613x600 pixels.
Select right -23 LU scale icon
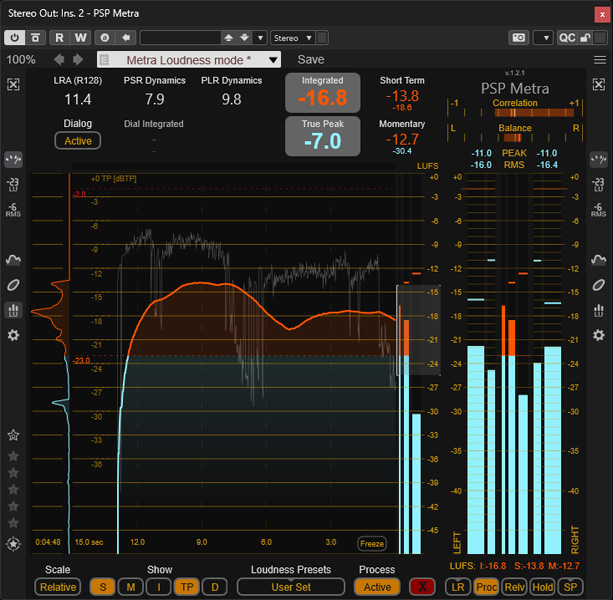599,184
